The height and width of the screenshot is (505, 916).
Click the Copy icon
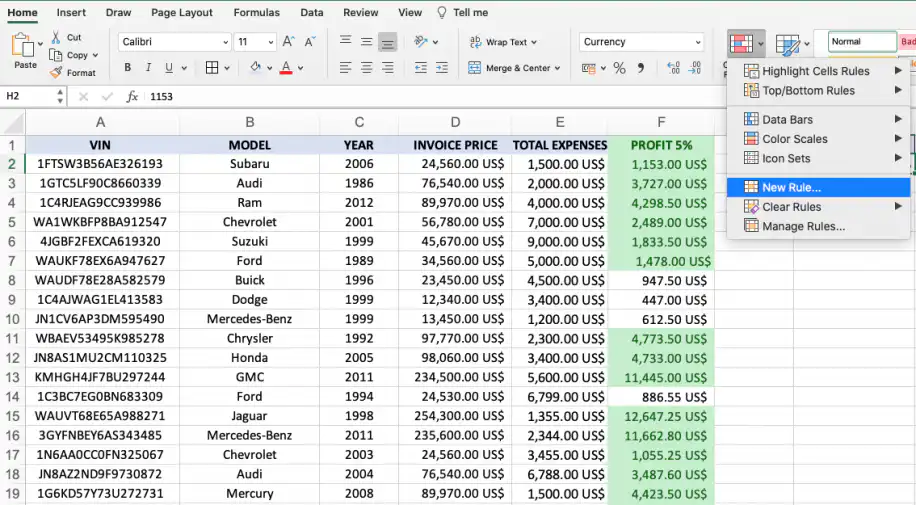click(x=55, y=55)
